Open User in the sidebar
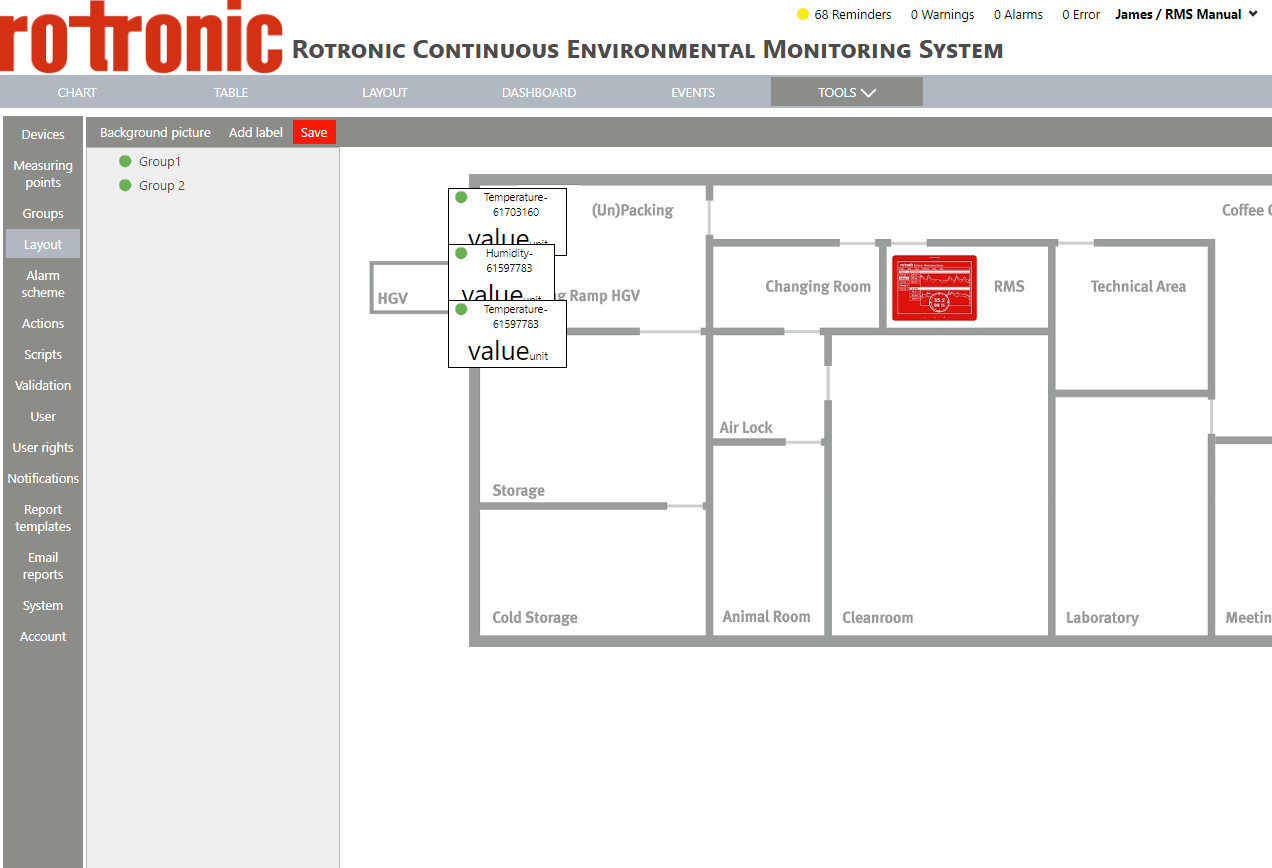 click(x=43, y=416)
